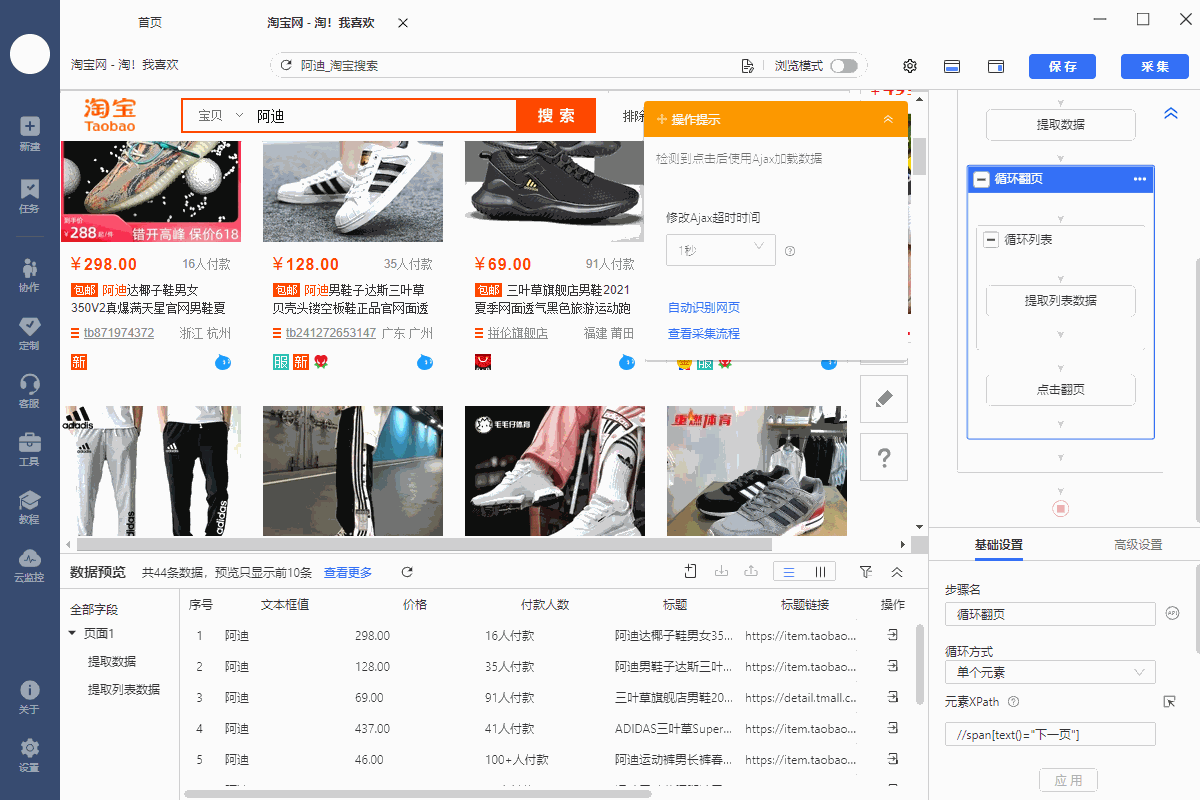
Task: Select the 点击翻页 workflow step
Action: (x=1061, y=390)
